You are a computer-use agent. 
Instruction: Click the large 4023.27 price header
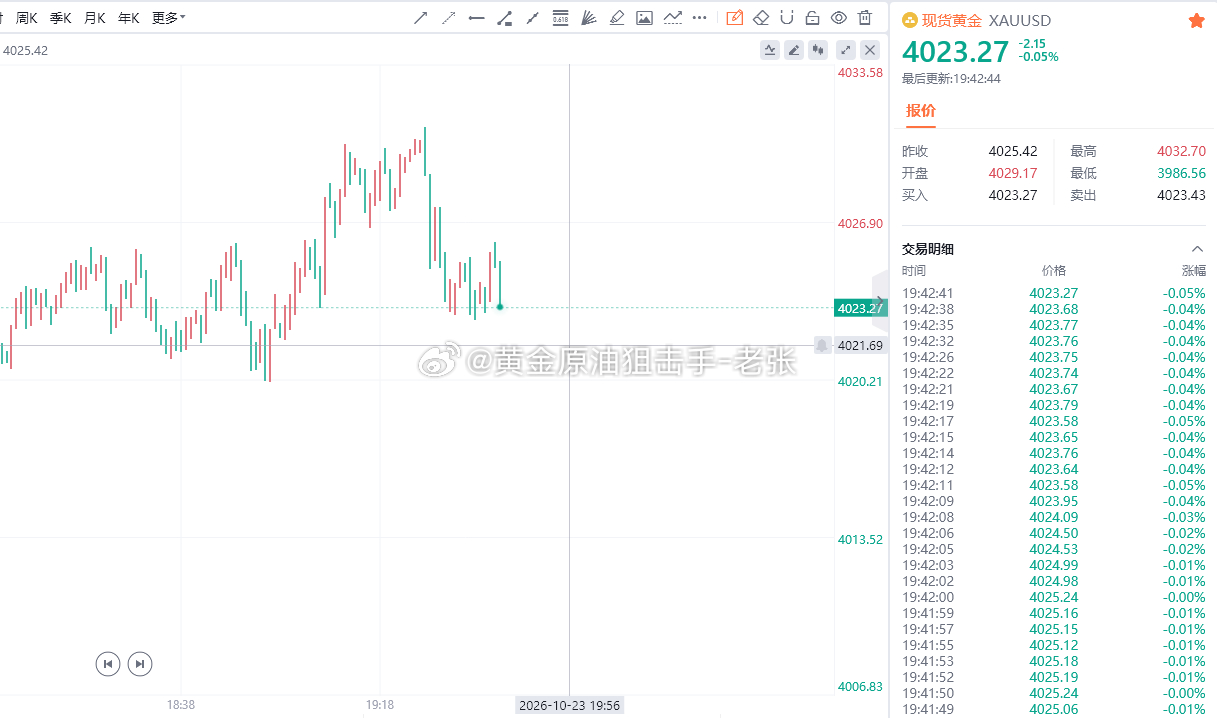[x=957, y=50]
